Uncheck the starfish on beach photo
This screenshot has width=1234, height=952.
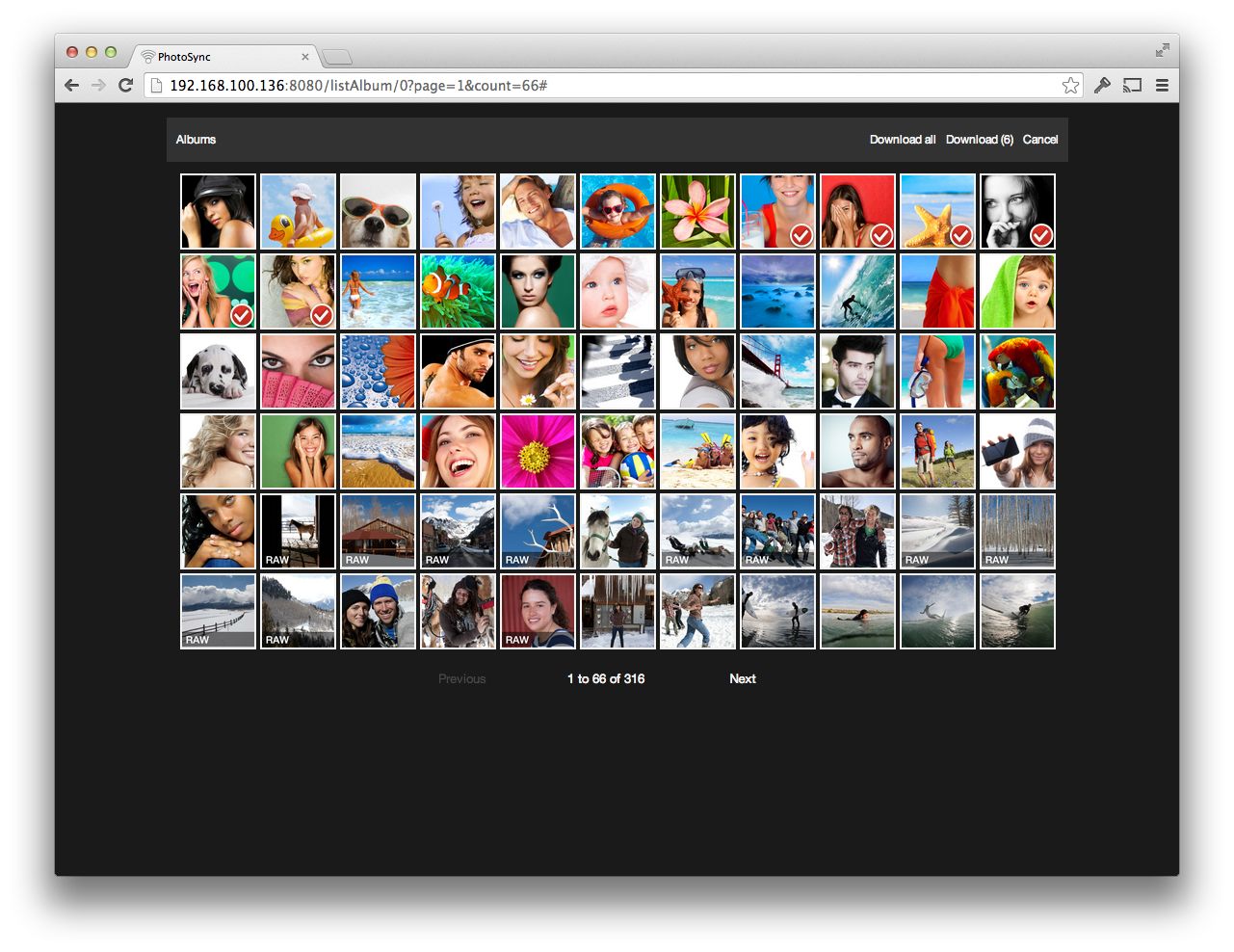[960, 235]
